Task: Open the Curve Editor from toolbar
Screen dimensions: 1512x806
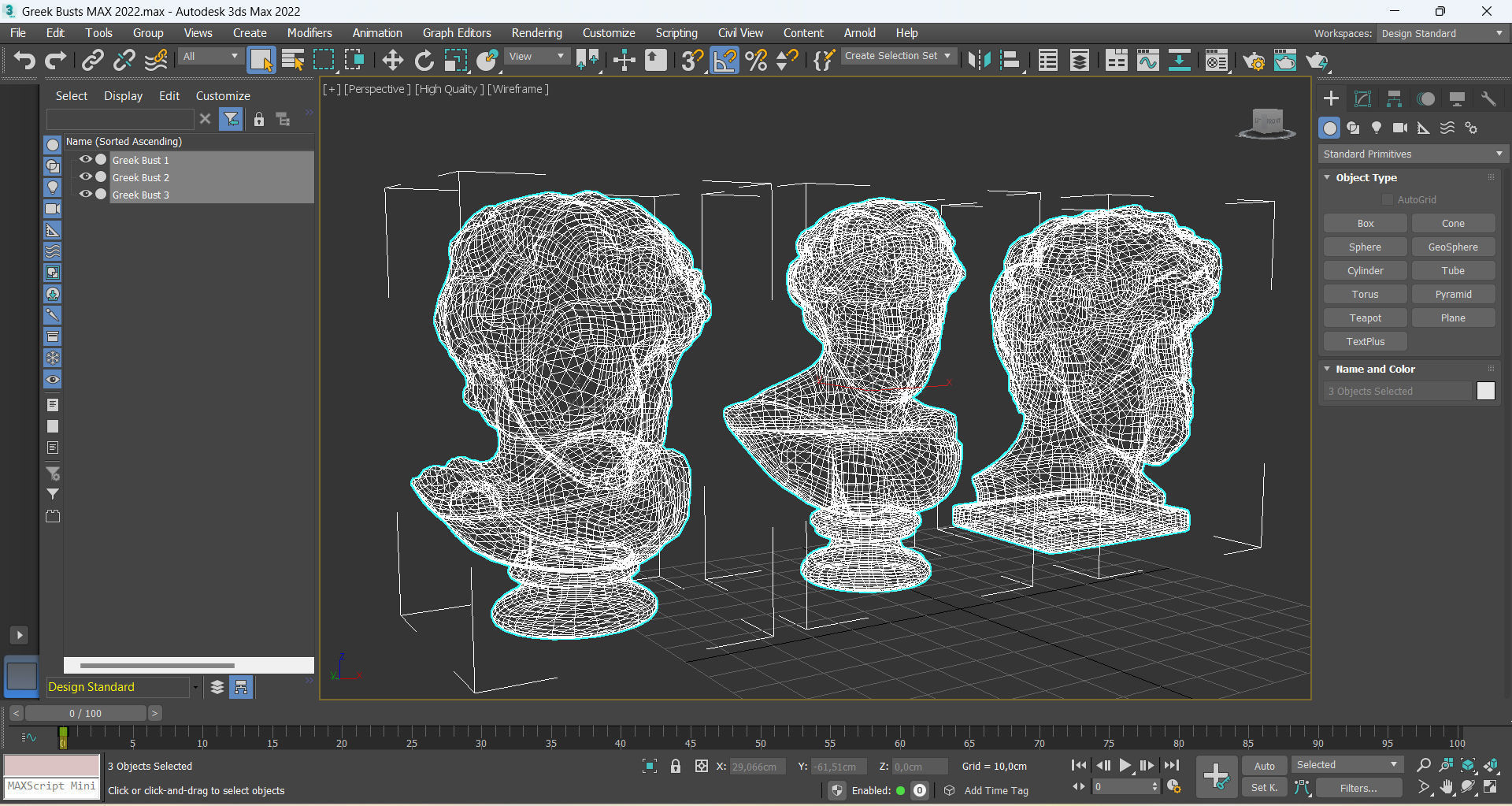Action: [1148, 61]
